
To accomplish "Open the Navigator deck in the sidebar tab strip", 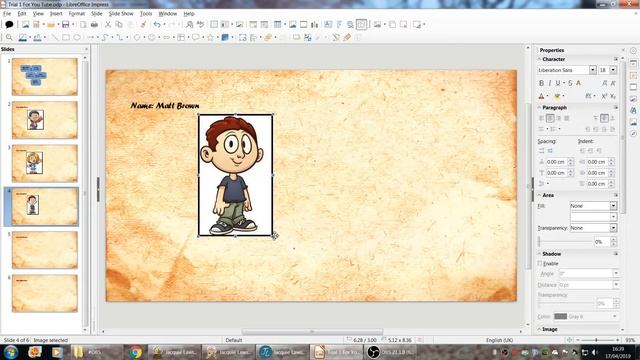I will [633, 134].
